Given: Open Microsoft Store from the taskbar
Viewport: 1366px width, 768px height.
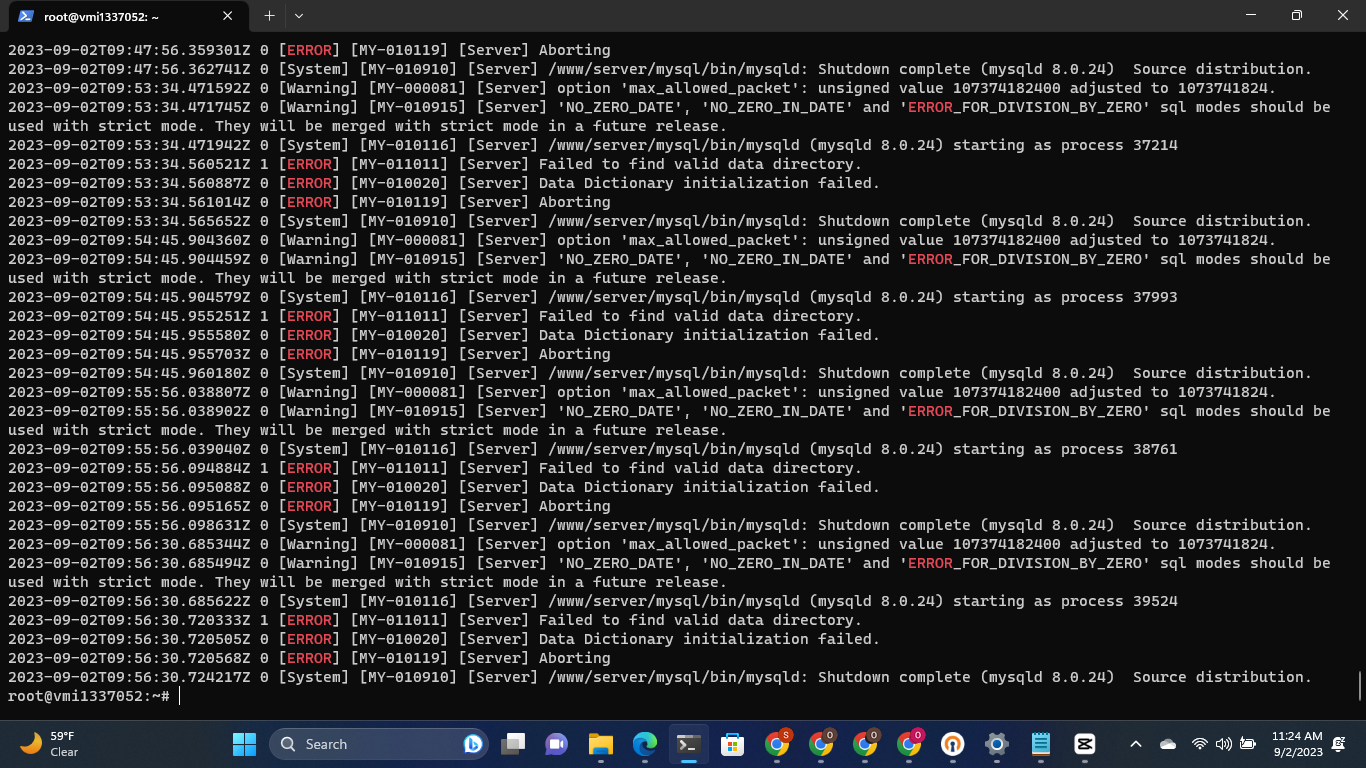Looking at the screenshot, I should point(732,744).
